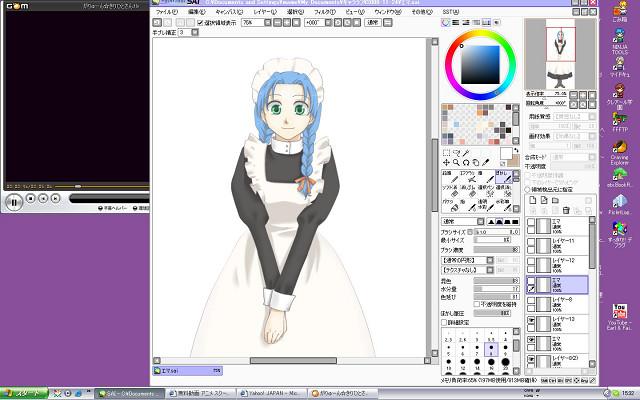Click the 通常 button in the top toolbar

tap(373, 23)
